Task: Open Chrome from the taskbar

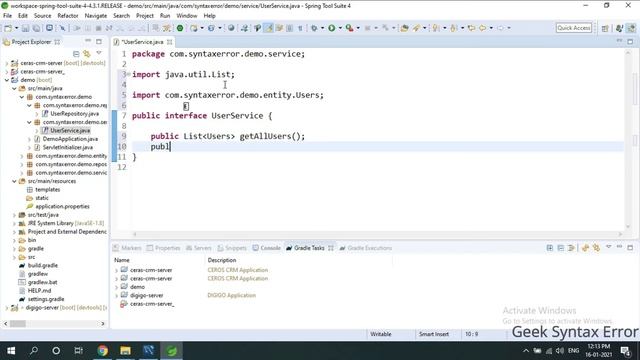Action: [102, 351]
